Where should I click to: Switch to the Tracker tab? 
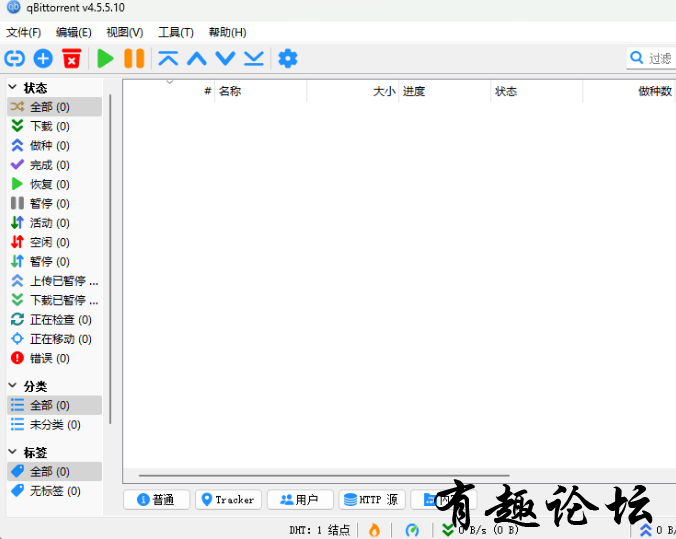pyautogui.click(x=228, y=500)
